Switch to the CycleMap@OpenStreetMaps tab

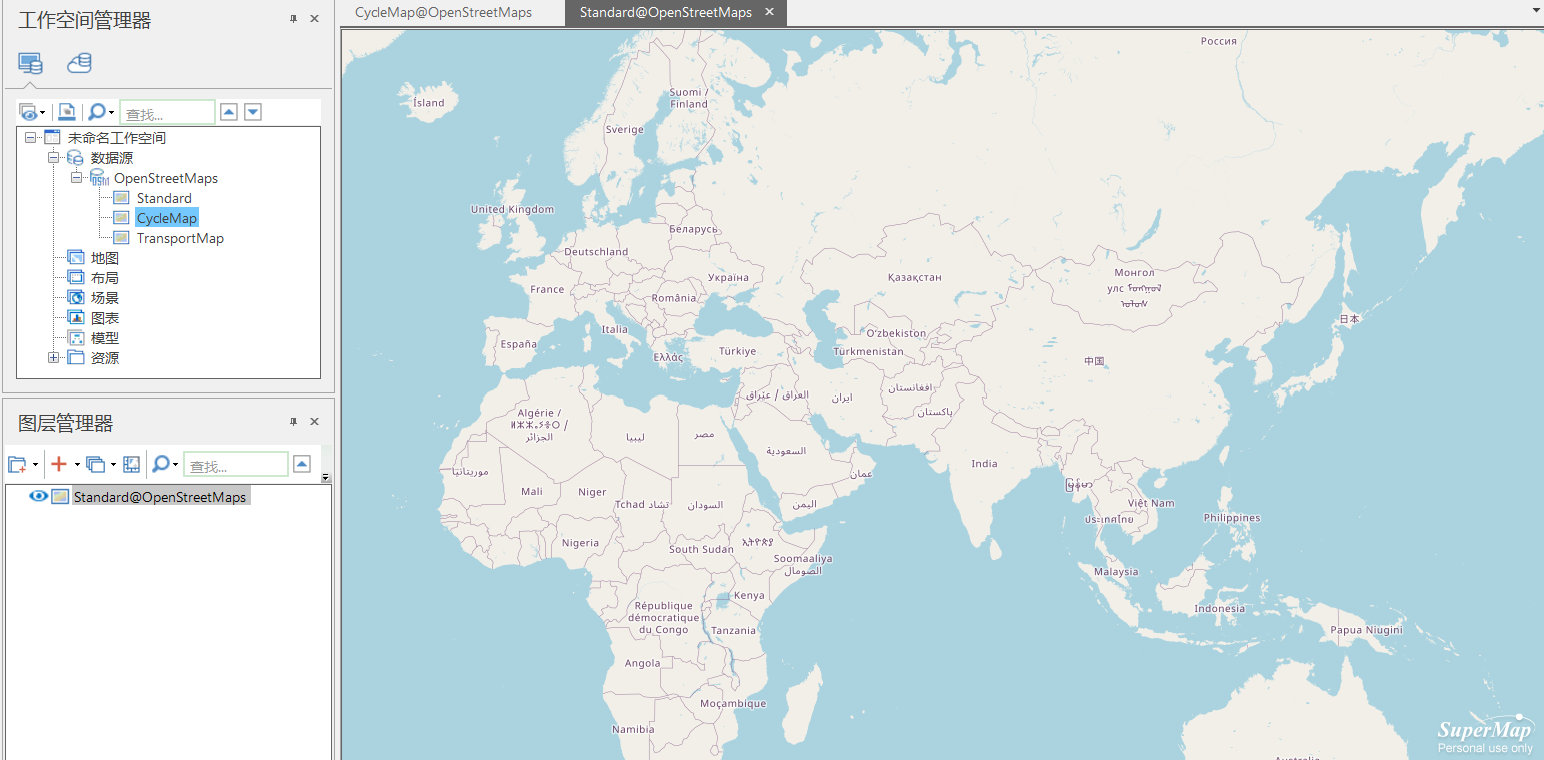(444, 13)
